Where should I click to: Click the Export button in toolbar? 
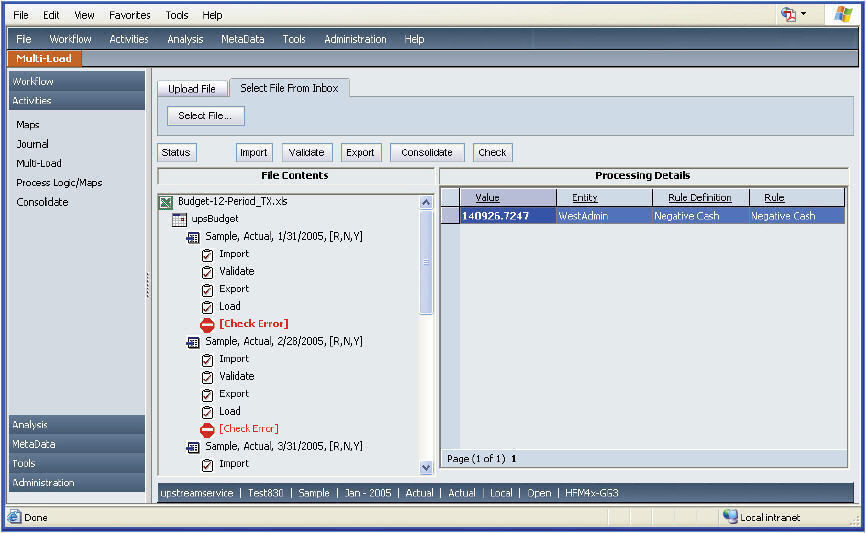360,152
